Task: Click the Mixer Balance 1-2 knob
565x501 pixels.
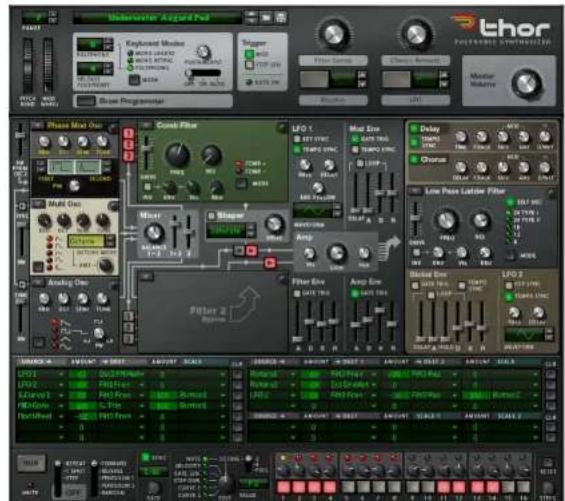Action: tap(154, 232)
